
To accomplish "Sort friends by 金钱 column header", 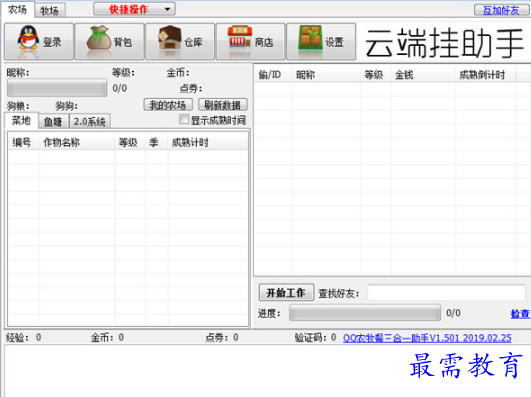I will tap(423, 75).
